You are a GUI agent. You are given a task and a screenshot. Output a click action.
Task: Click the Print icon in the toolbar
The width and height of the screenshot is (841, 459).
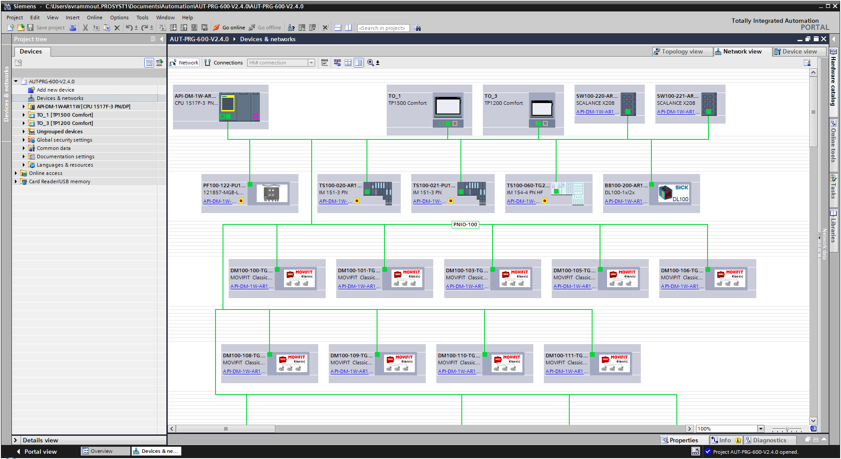(x=72, y=27)
